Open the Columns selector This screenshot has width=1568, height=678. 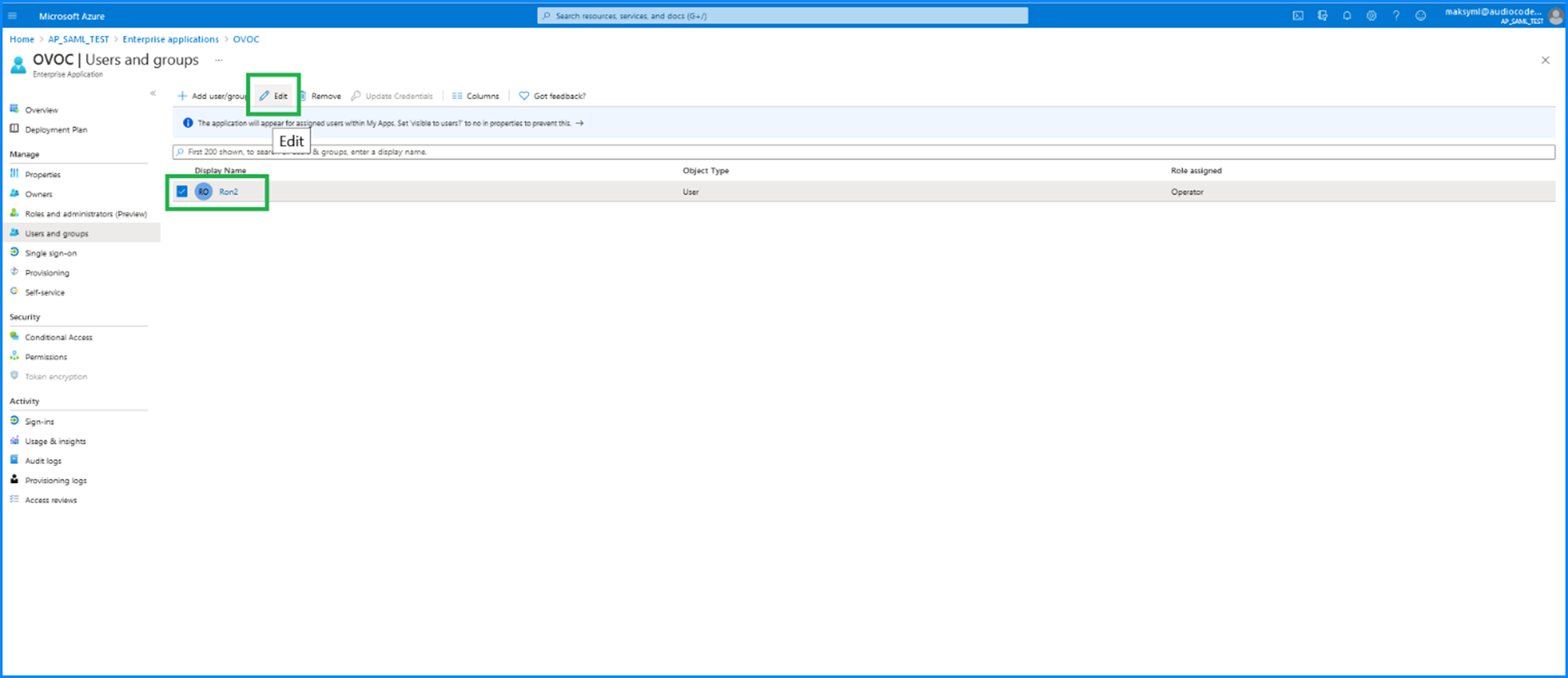[x=475, y=96]
